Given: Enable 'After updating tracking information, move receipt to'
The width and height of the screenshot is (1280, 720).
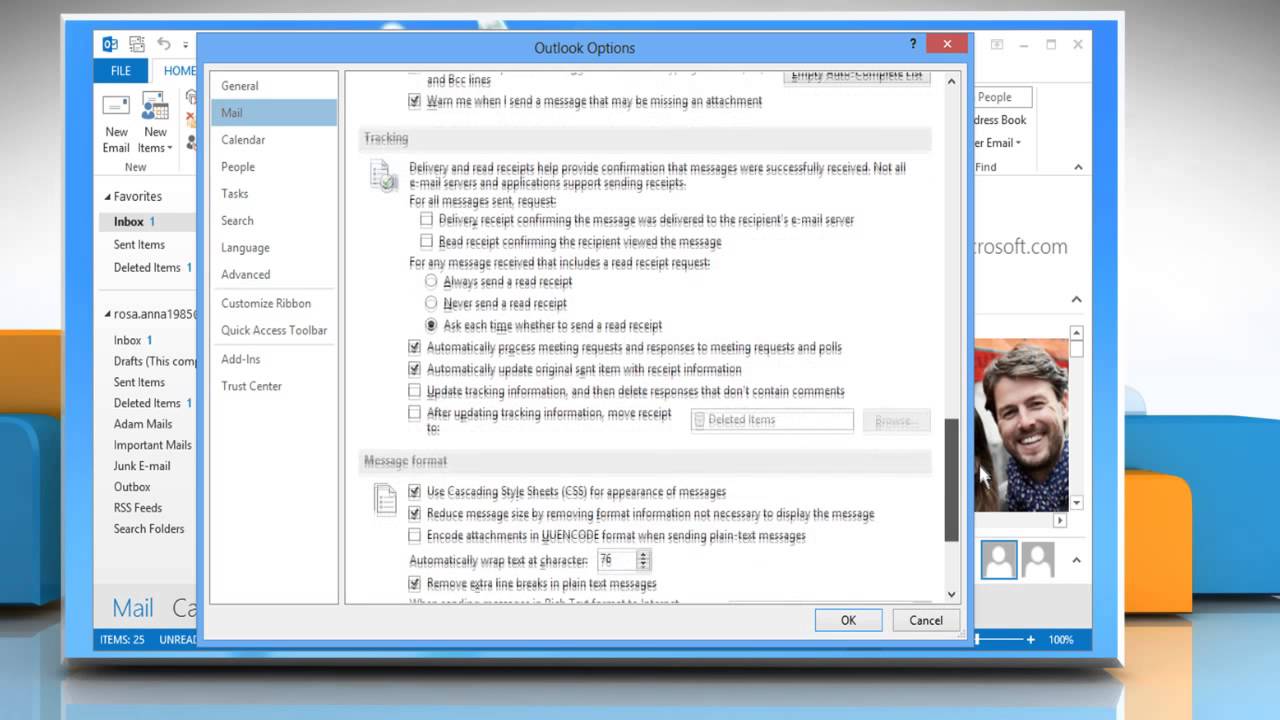Looking at the screenshot, I should point(415,413).
